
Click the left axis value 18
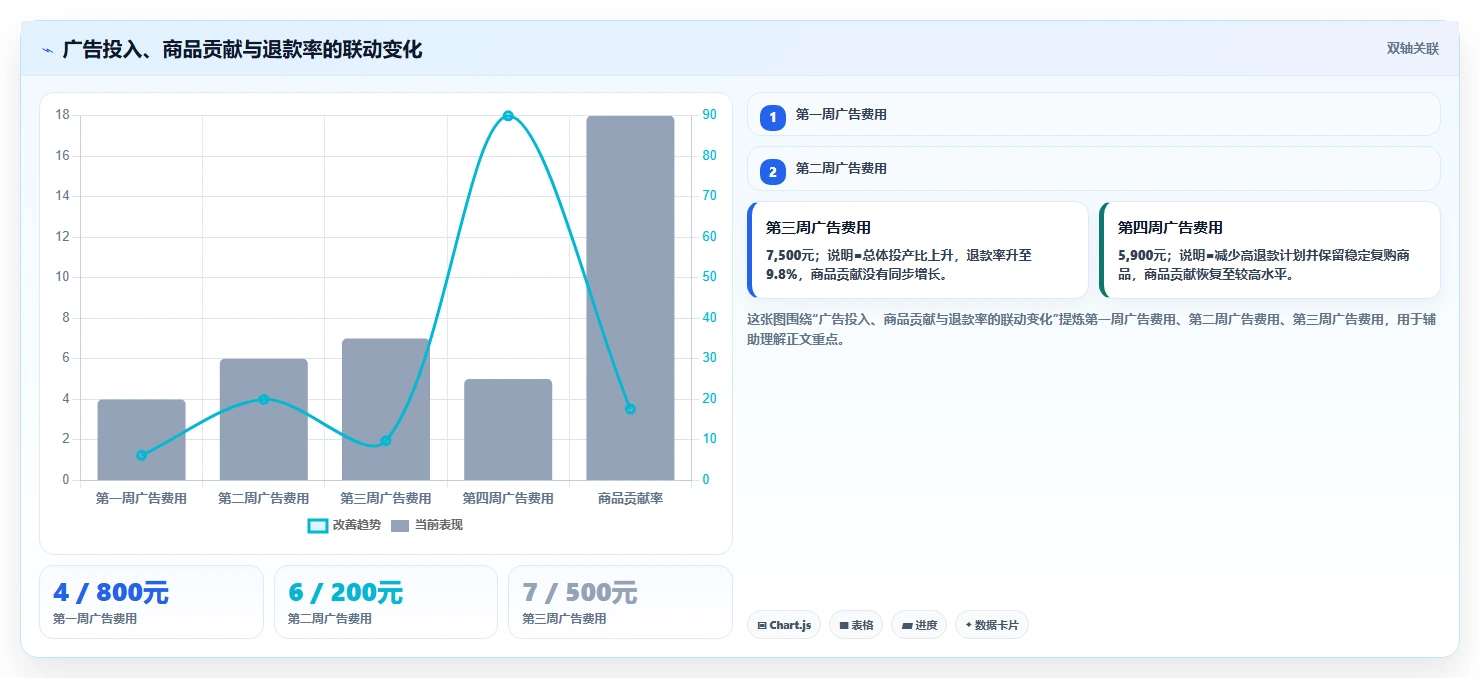pos(63,115)
